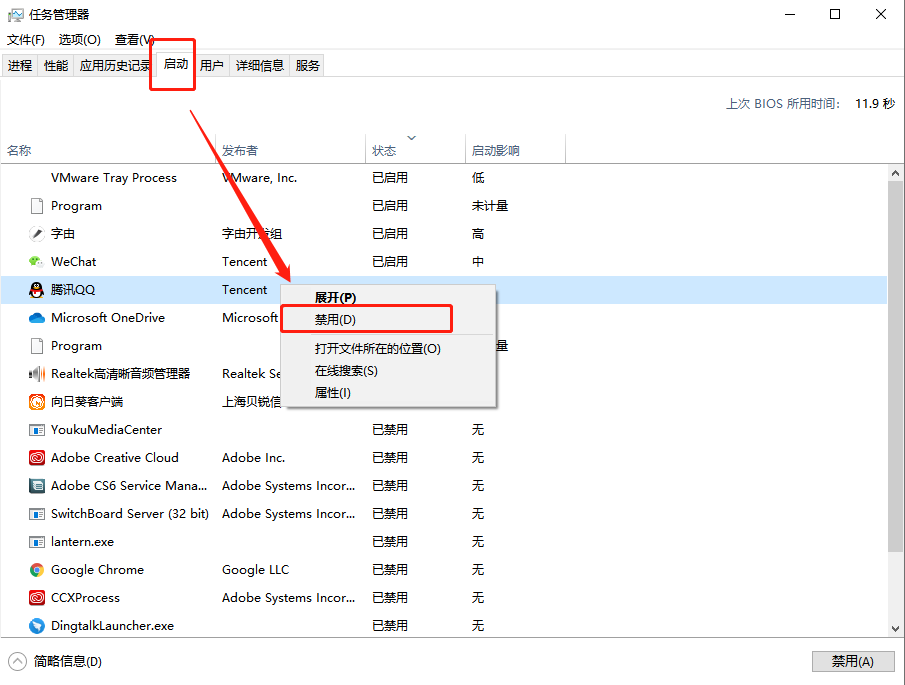Click the 腾讯QQ penguin icon
905x685 pixels.
36,290
